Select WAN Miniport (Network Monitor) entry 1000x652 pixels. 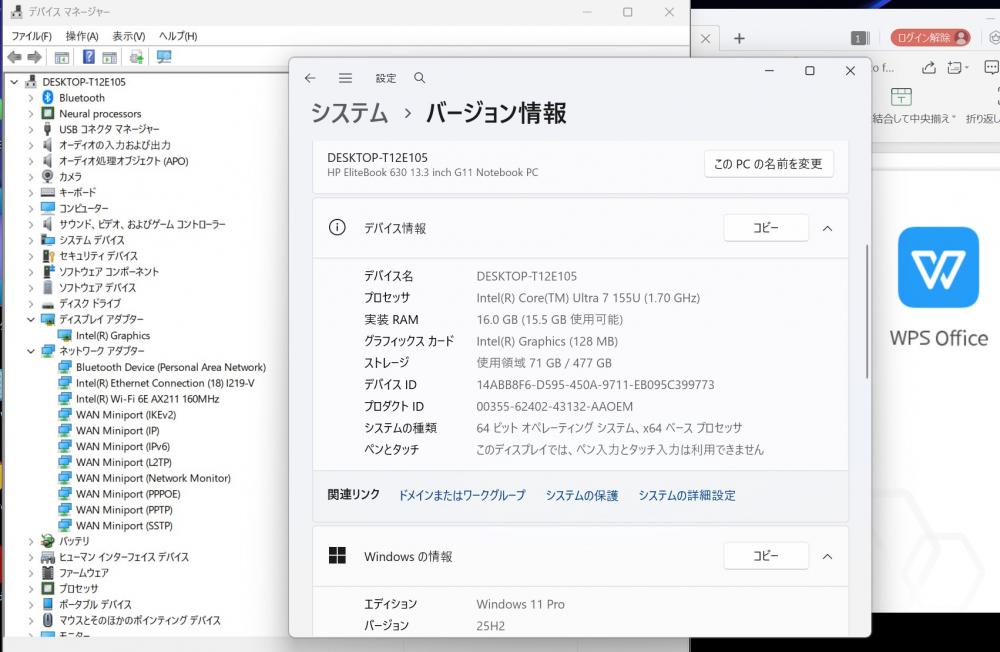point(153,478)
